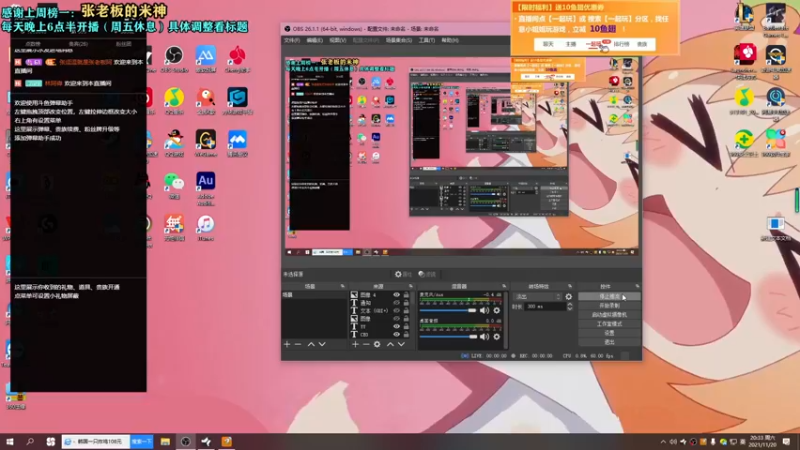
Task: Open the Windows Start menu
Action: (x=10, y=441)
